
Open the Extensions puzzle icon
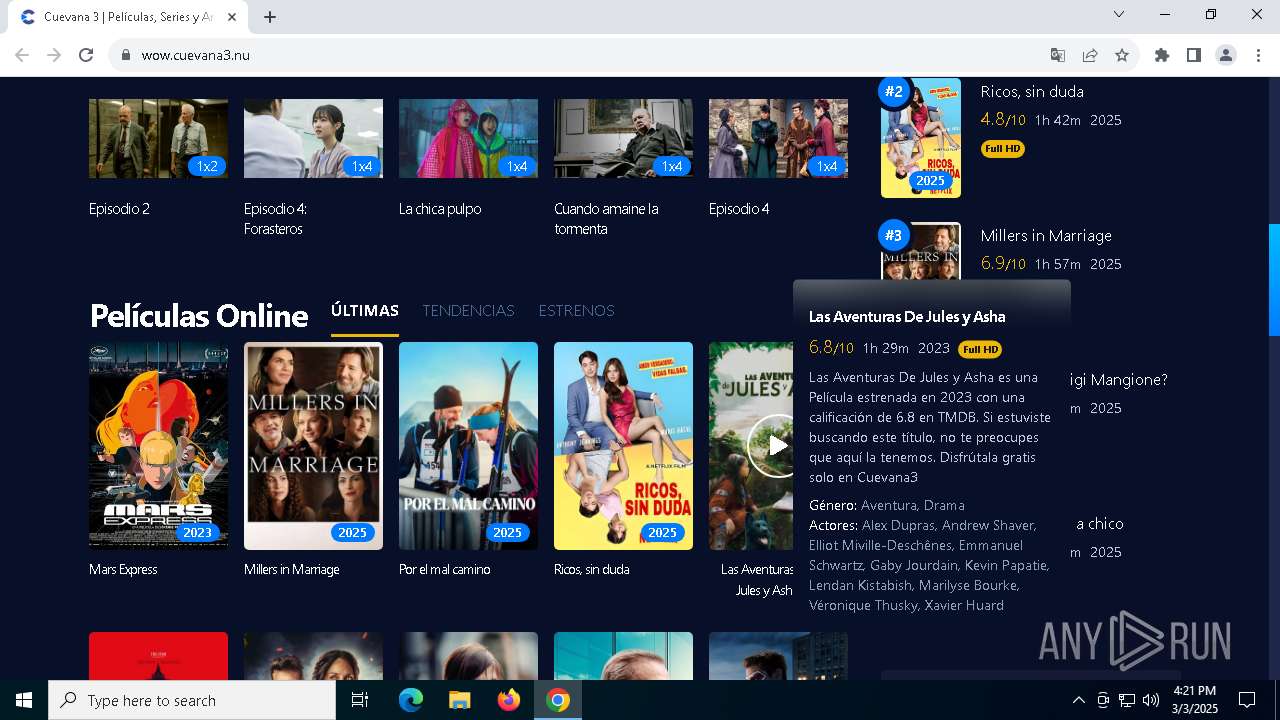[x=1162, y=55]
